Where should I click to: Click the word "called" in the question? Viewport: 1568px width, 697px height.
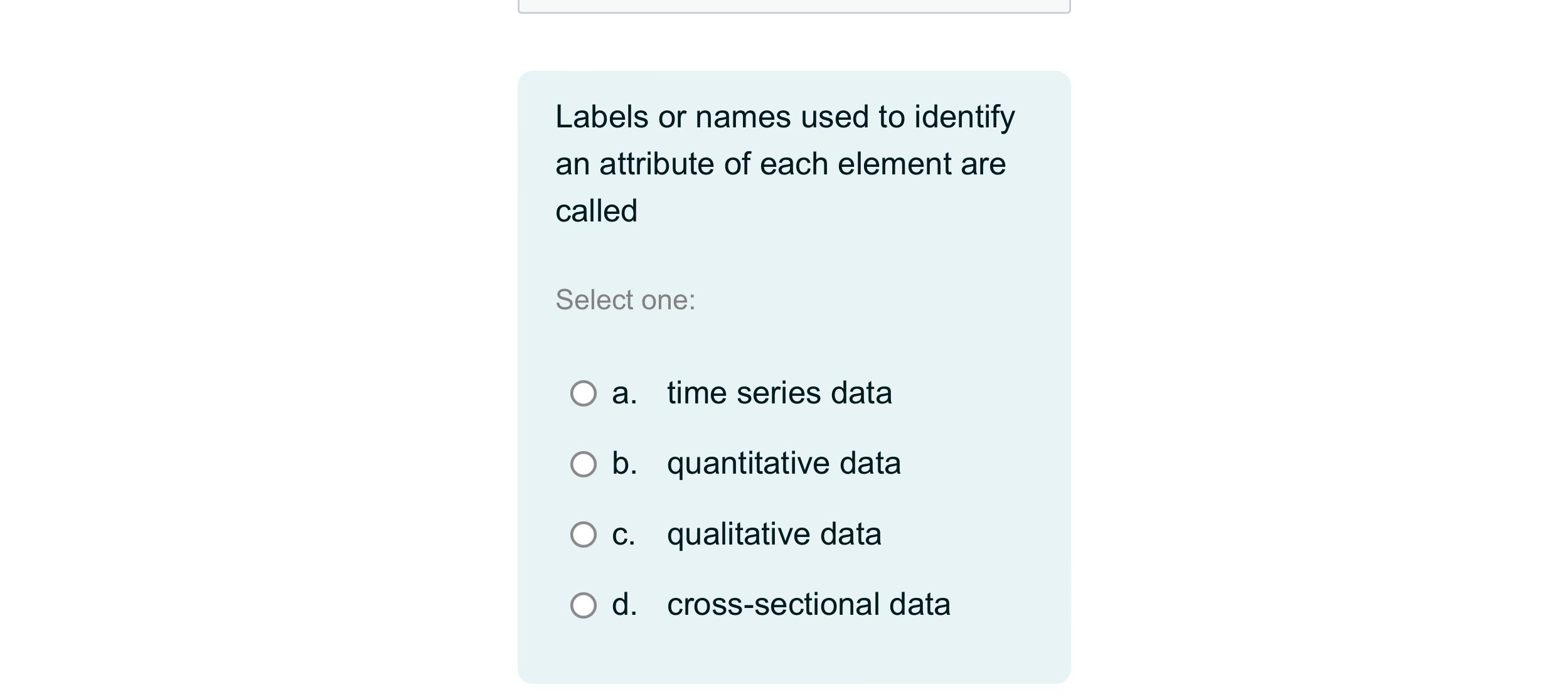596,211
